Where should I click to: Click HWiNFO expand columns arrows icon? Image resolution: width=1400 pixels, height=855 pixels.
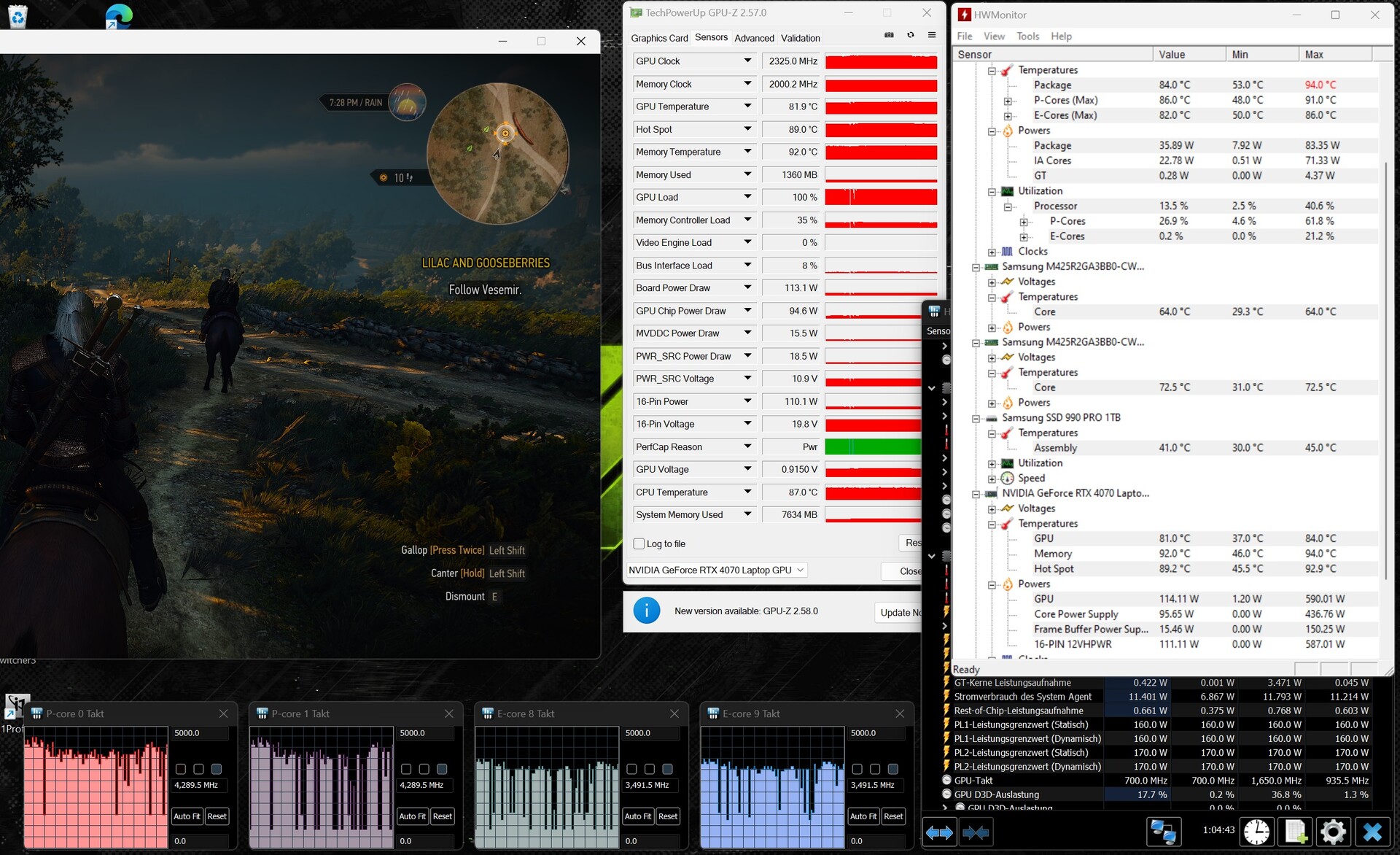point(939,832)
